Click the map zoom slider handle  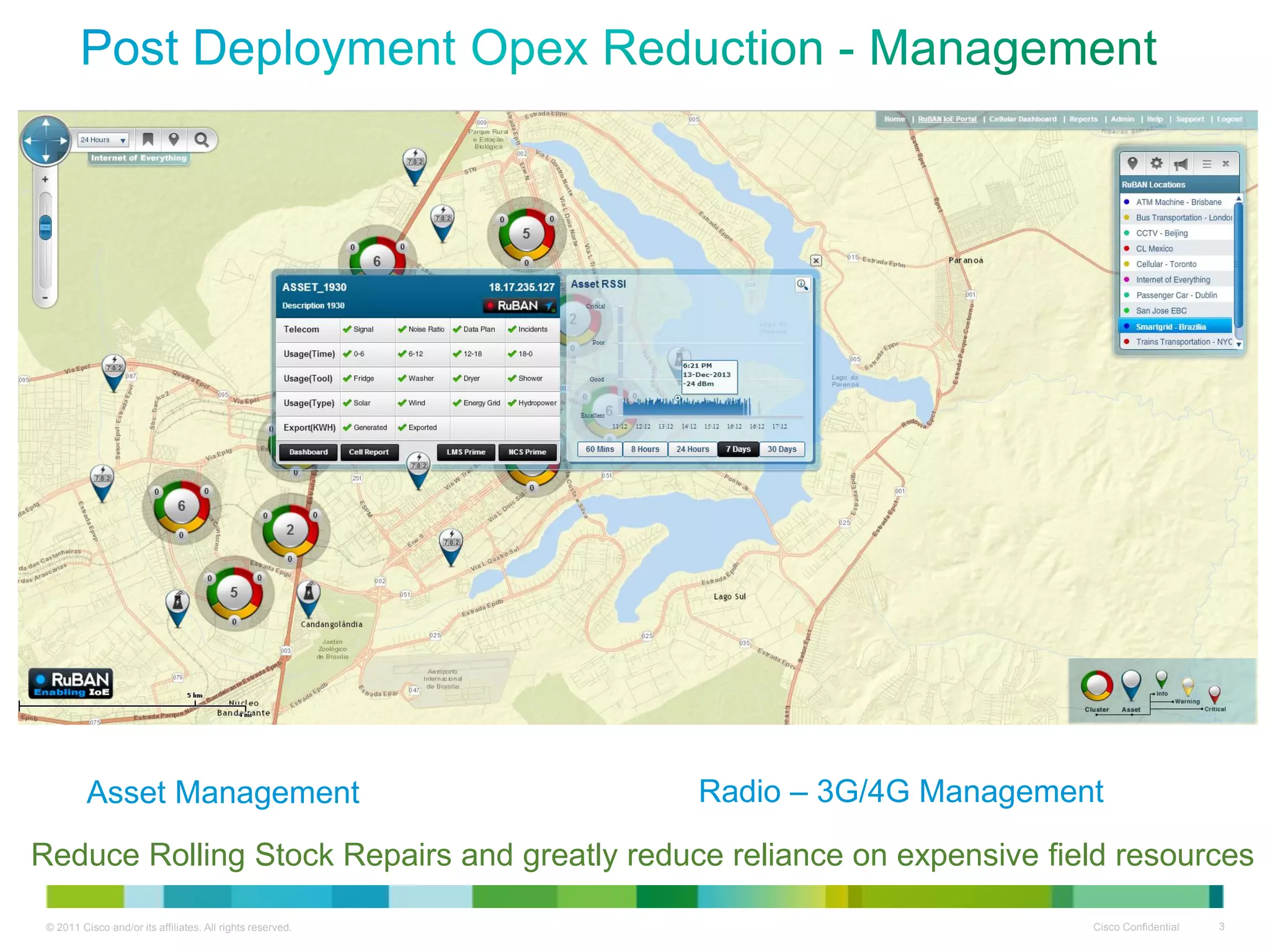click(45, 227)
